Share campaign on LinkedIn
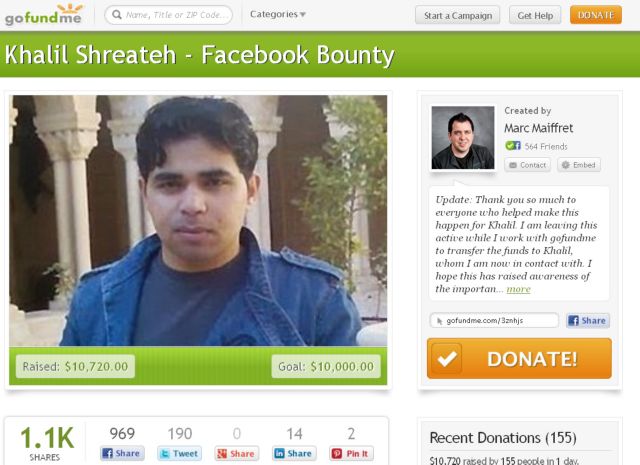 point(294,453)
